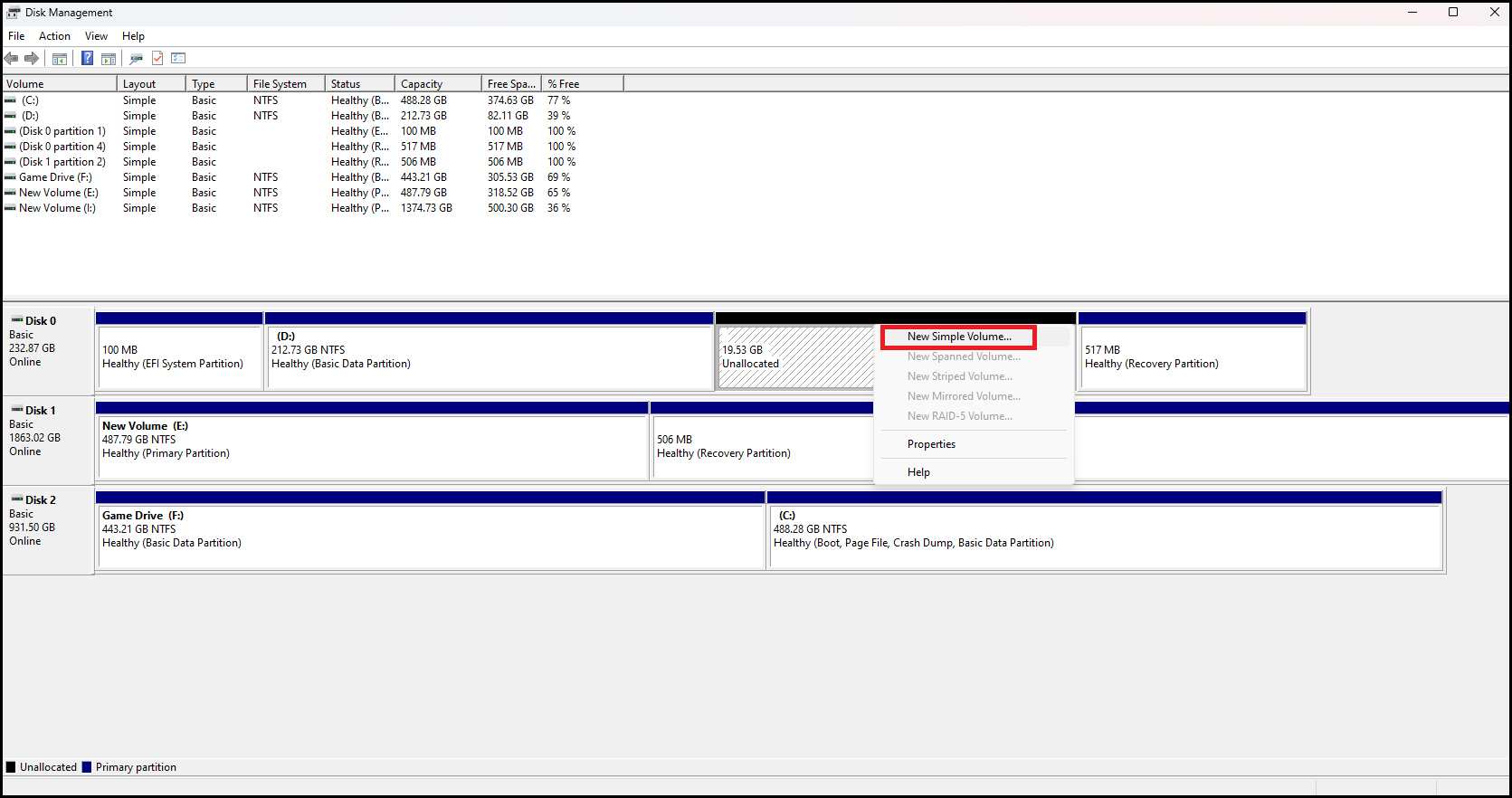This screenshot has height=798, width=1512.
Task: Click the Forward arrow toolbar icon
Action: point(32,59)
